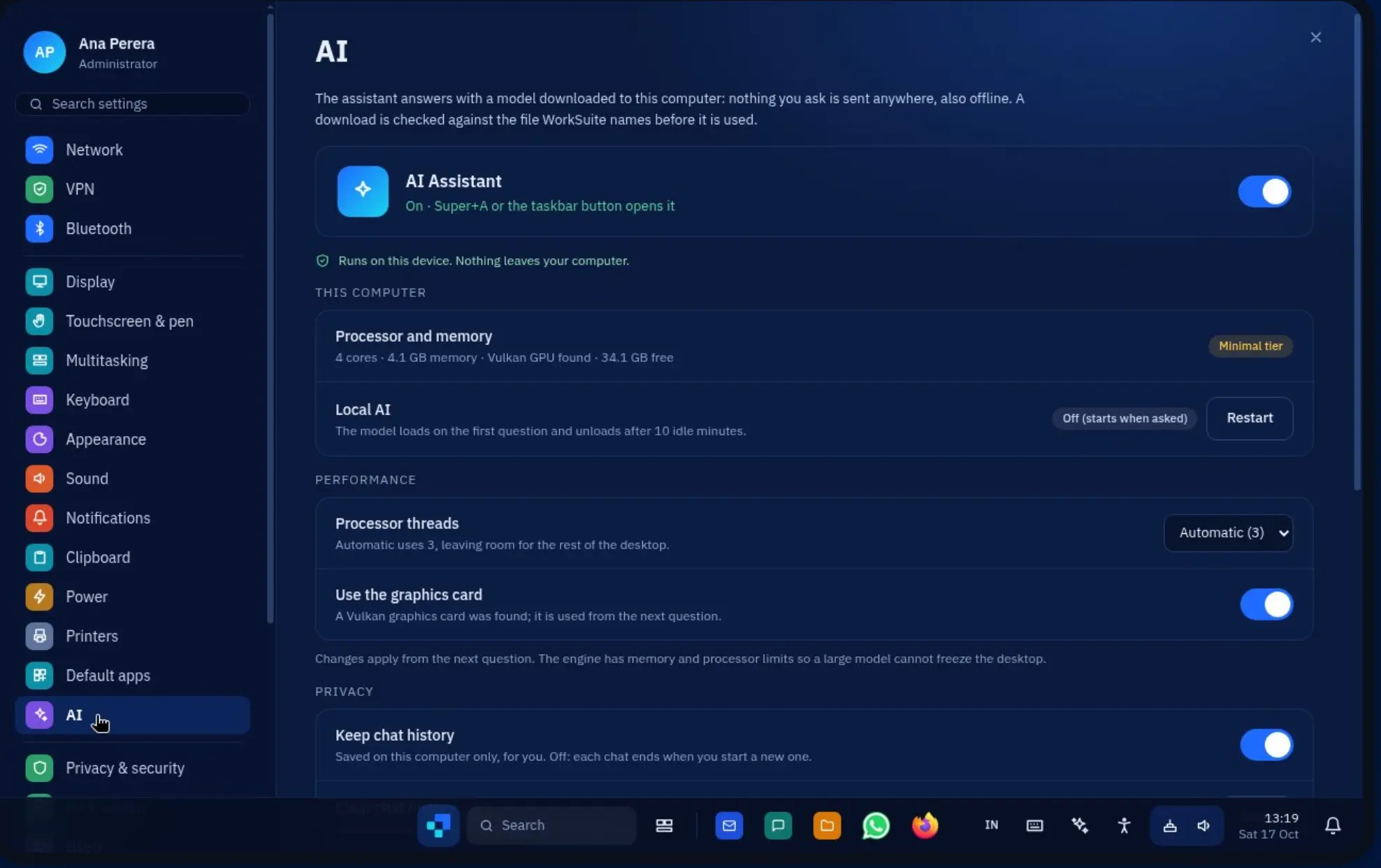Click the AP user avatar
This screenshot has width=1381, height=868.
point(45,52)
